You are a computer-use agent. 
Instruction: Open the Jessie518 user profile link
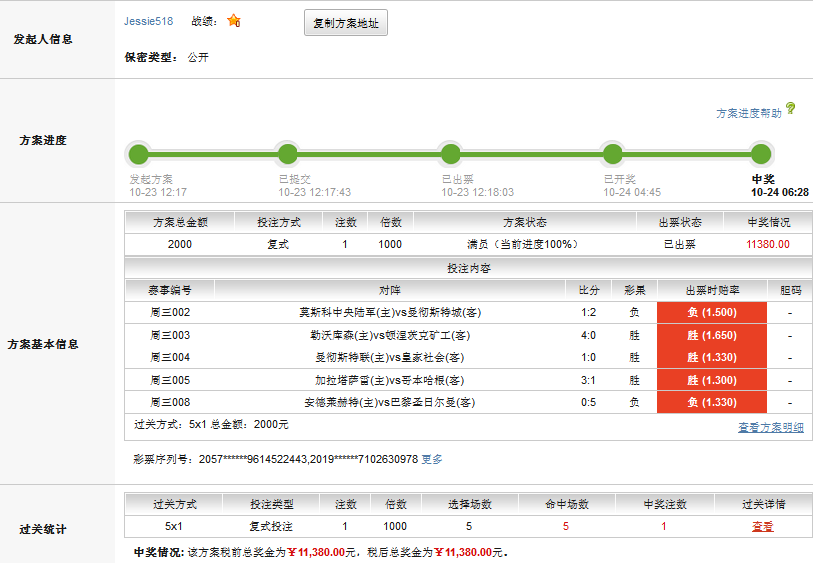coord(149,21)
